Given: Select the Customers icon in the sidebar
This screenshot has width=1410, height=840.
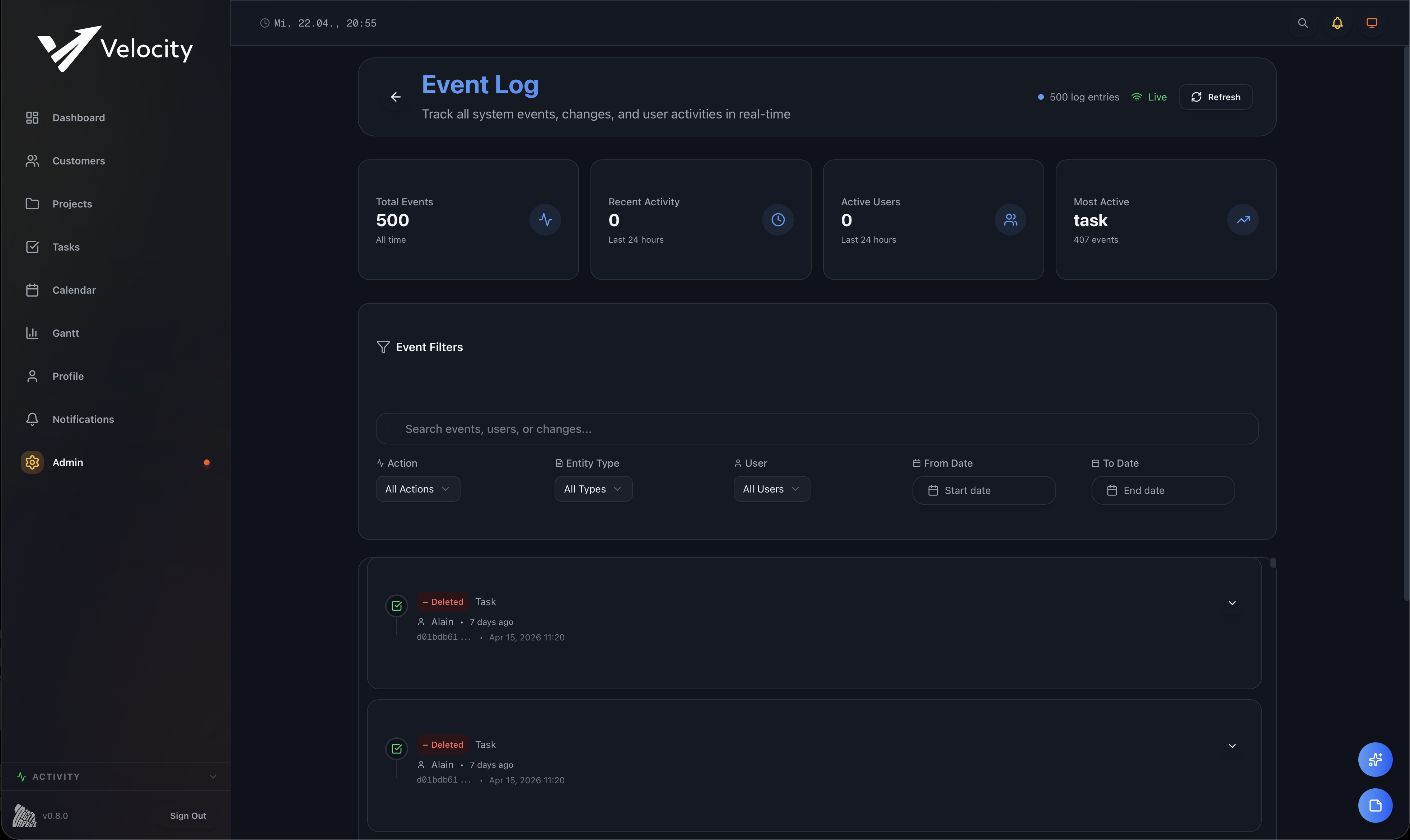Looking at the screenshot, I should pyautogui.click(x=32, y=161).
